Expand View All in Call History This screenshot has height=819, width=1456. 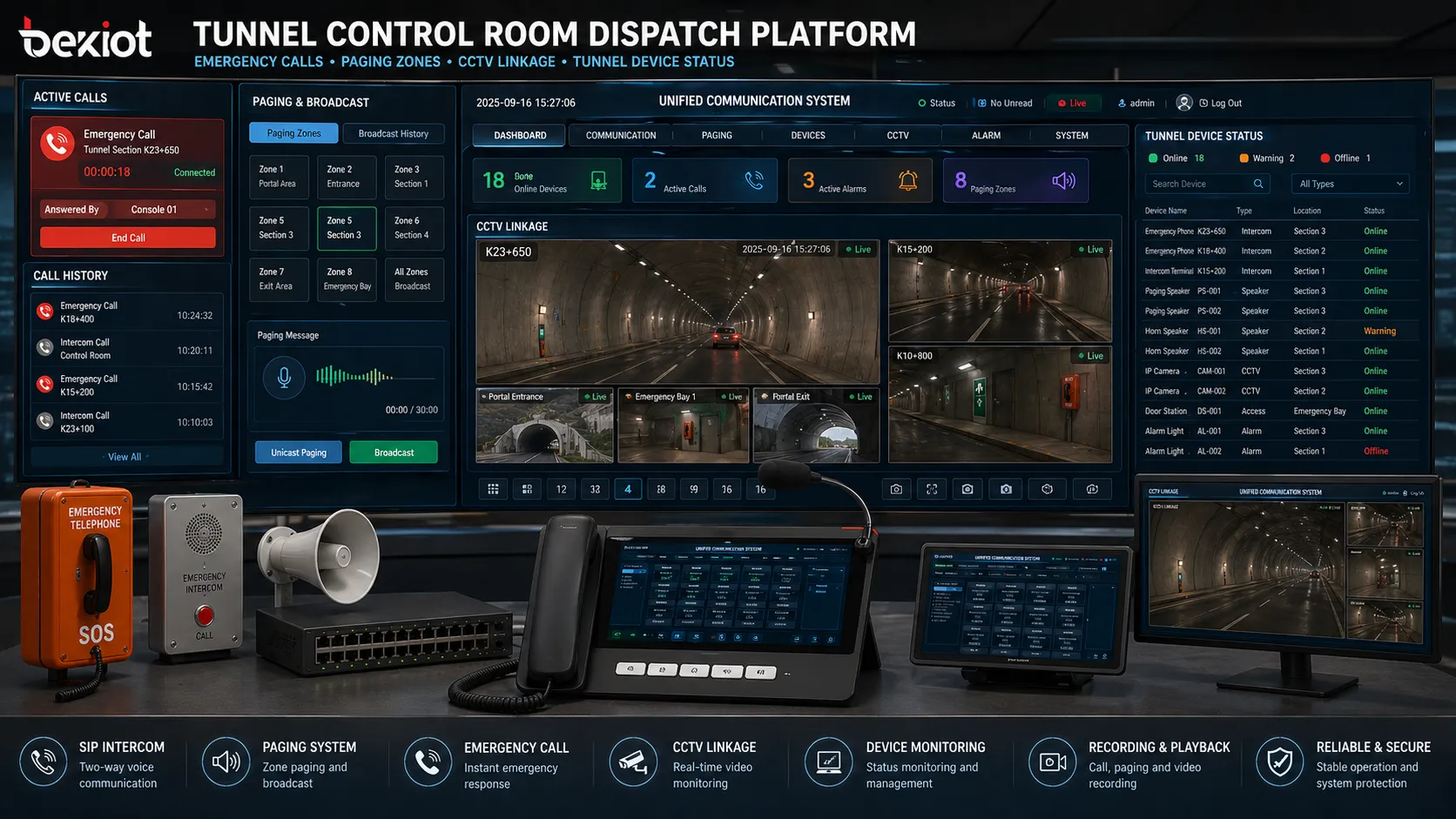tap(126, 456)
